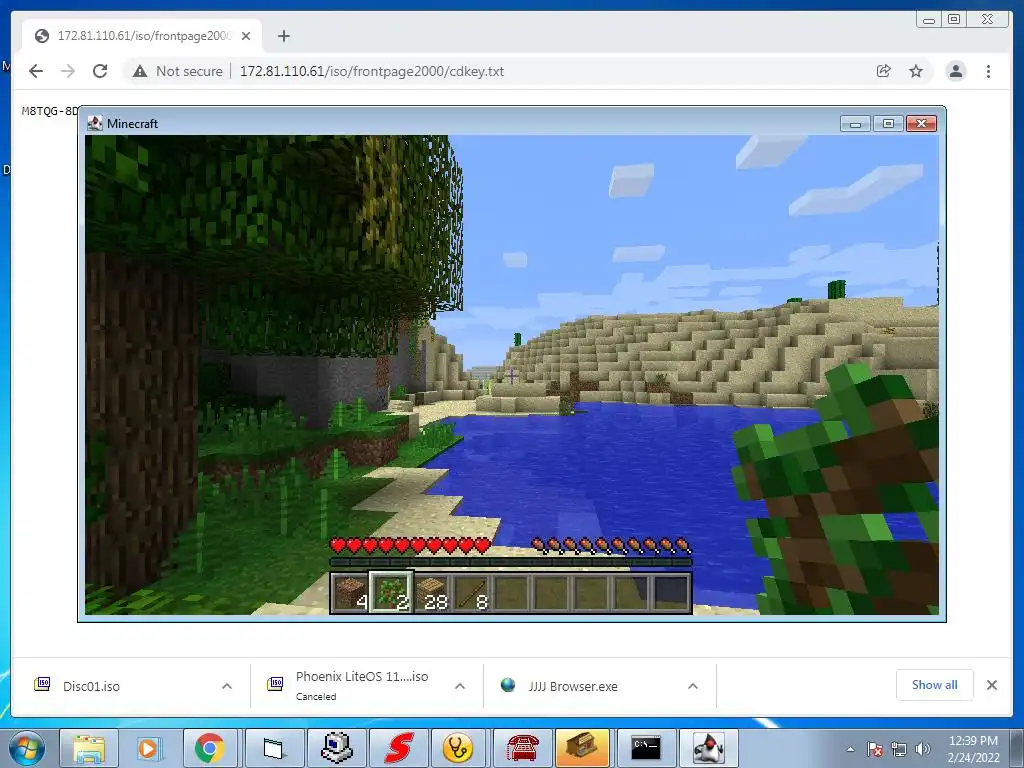This screenshot has width=1024, height=768.
Task: Open the Chrome profile avatar menu
Action: [955, 71]
